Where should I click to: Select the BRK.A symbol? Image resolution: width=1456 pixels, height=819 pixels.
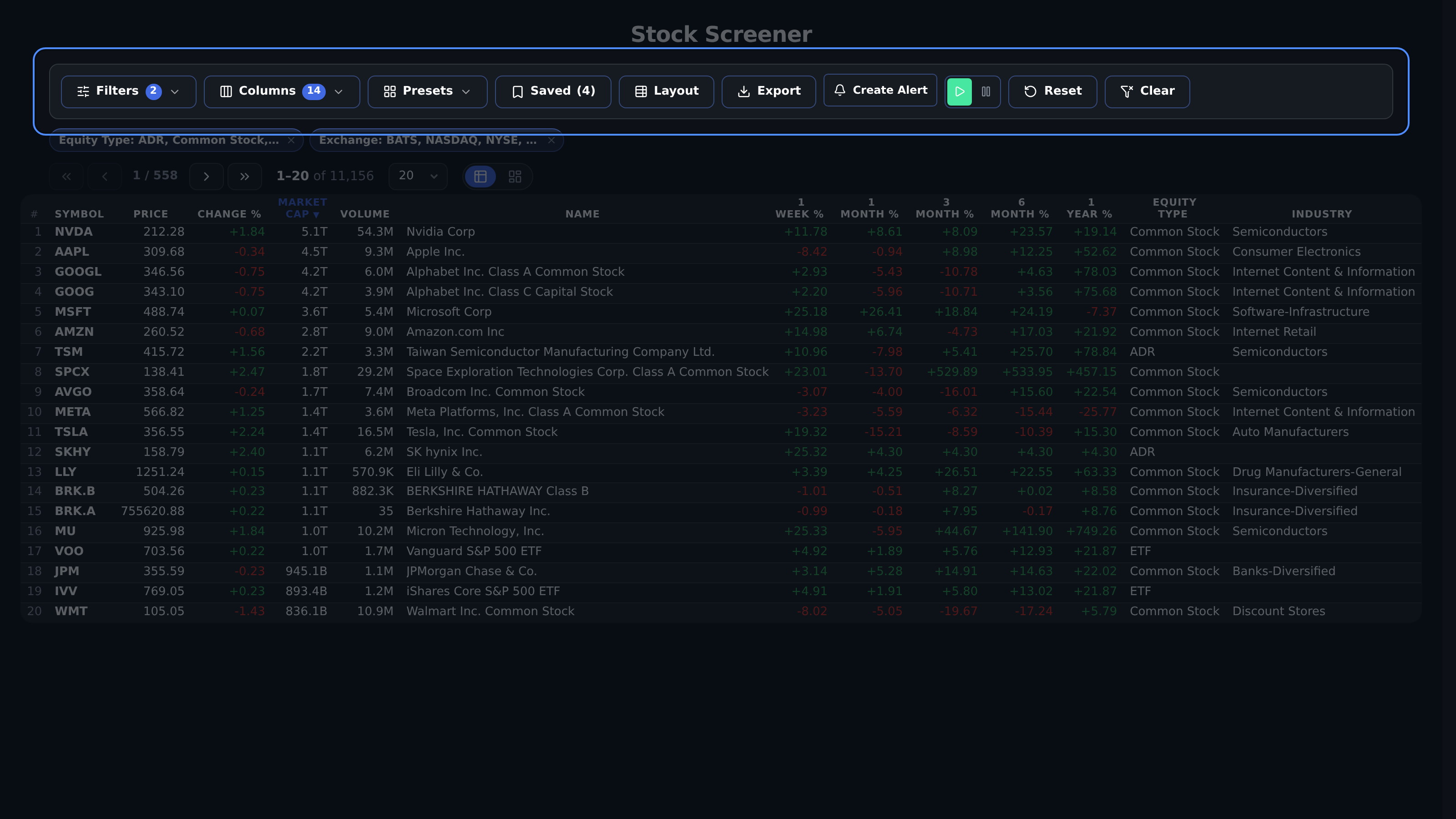point(75,511)
